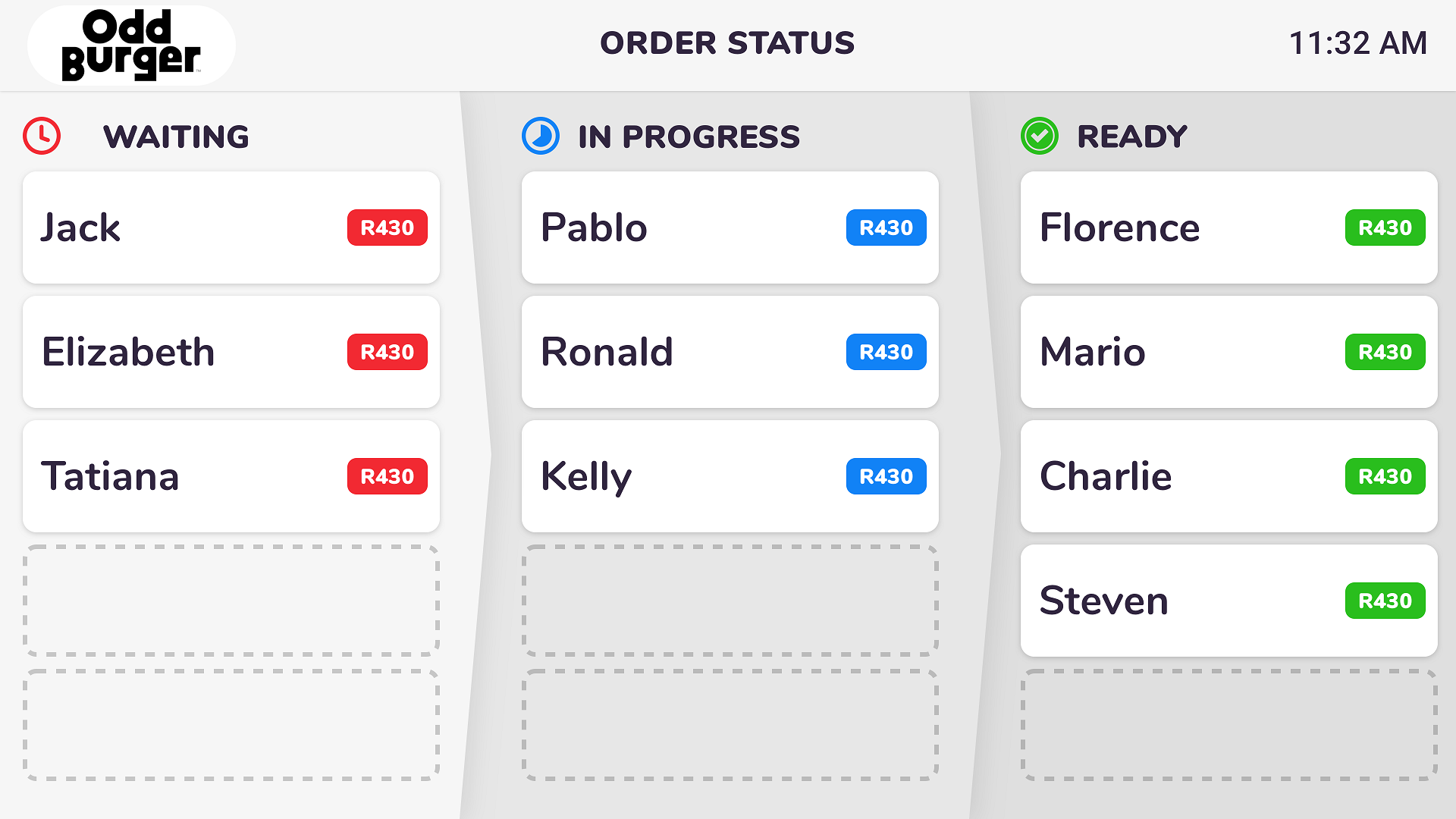Select the READY column header
Image resolution: width=1456 pixels, height=819 pixels.
coord(1133,137)
